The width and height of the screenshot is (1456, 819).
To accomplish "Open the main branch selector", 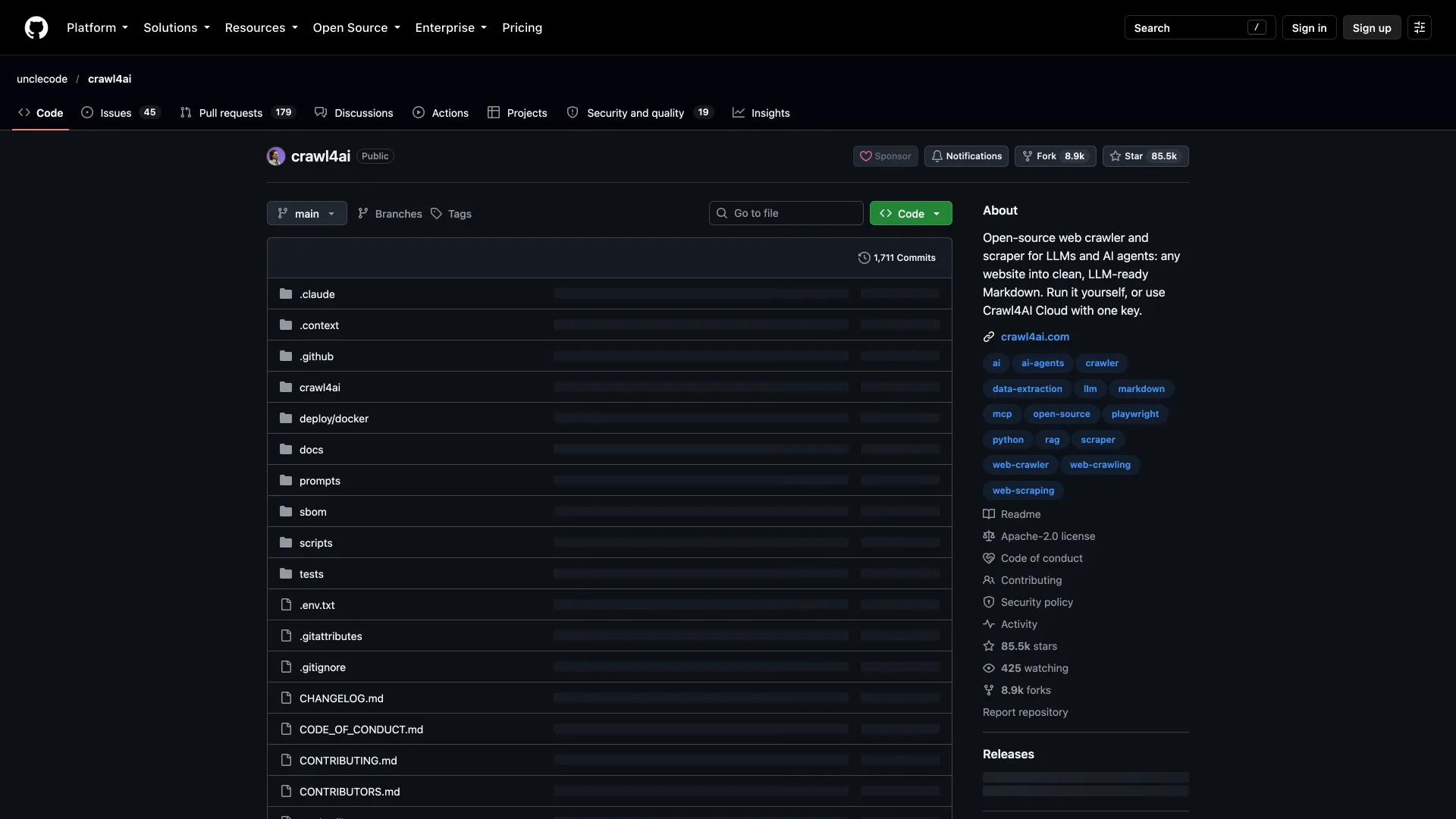I will click(306, 214).
